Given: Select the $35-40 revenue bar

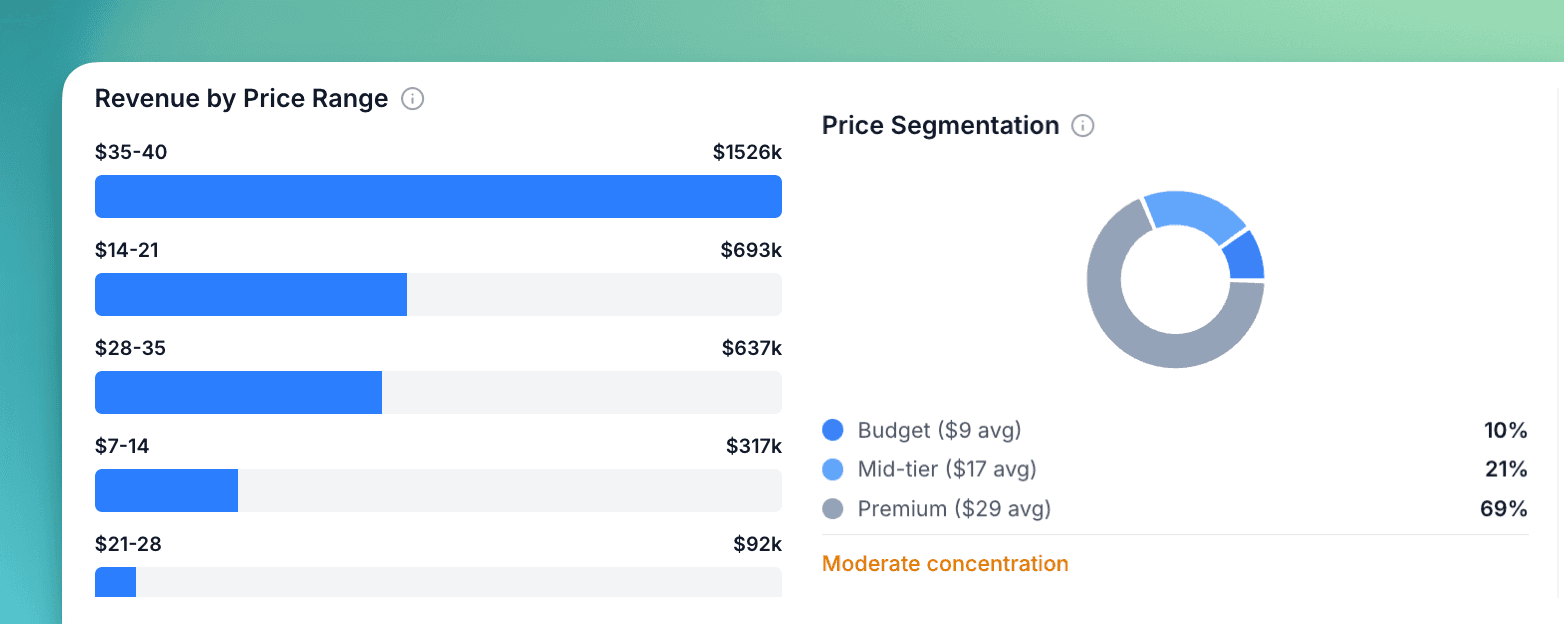Looking at the screenshot, I should 438,196.
